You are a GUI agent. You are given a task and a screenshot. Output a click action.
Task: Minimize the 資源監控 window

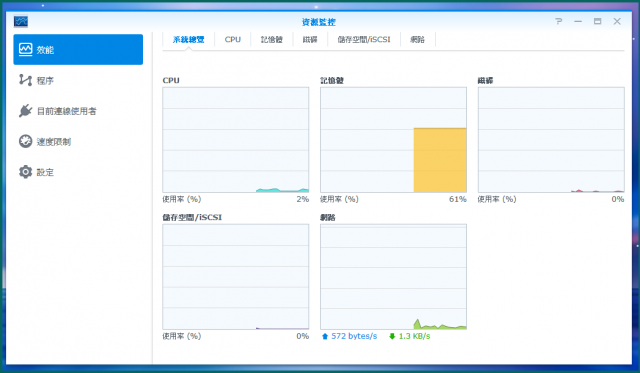tap(578, 21)
